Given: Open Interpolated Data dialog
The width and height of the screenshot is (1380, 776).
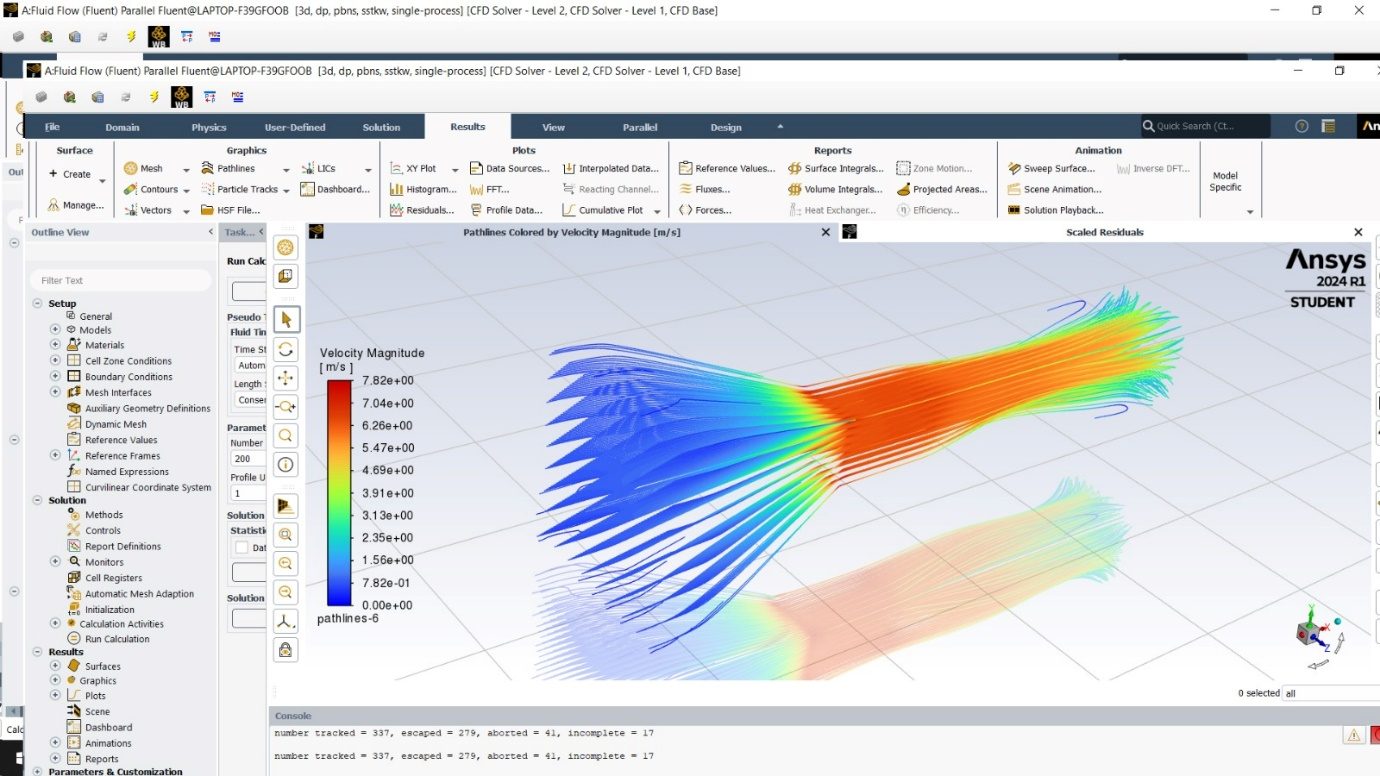Looking at the screenshot, I should (611, 168).
